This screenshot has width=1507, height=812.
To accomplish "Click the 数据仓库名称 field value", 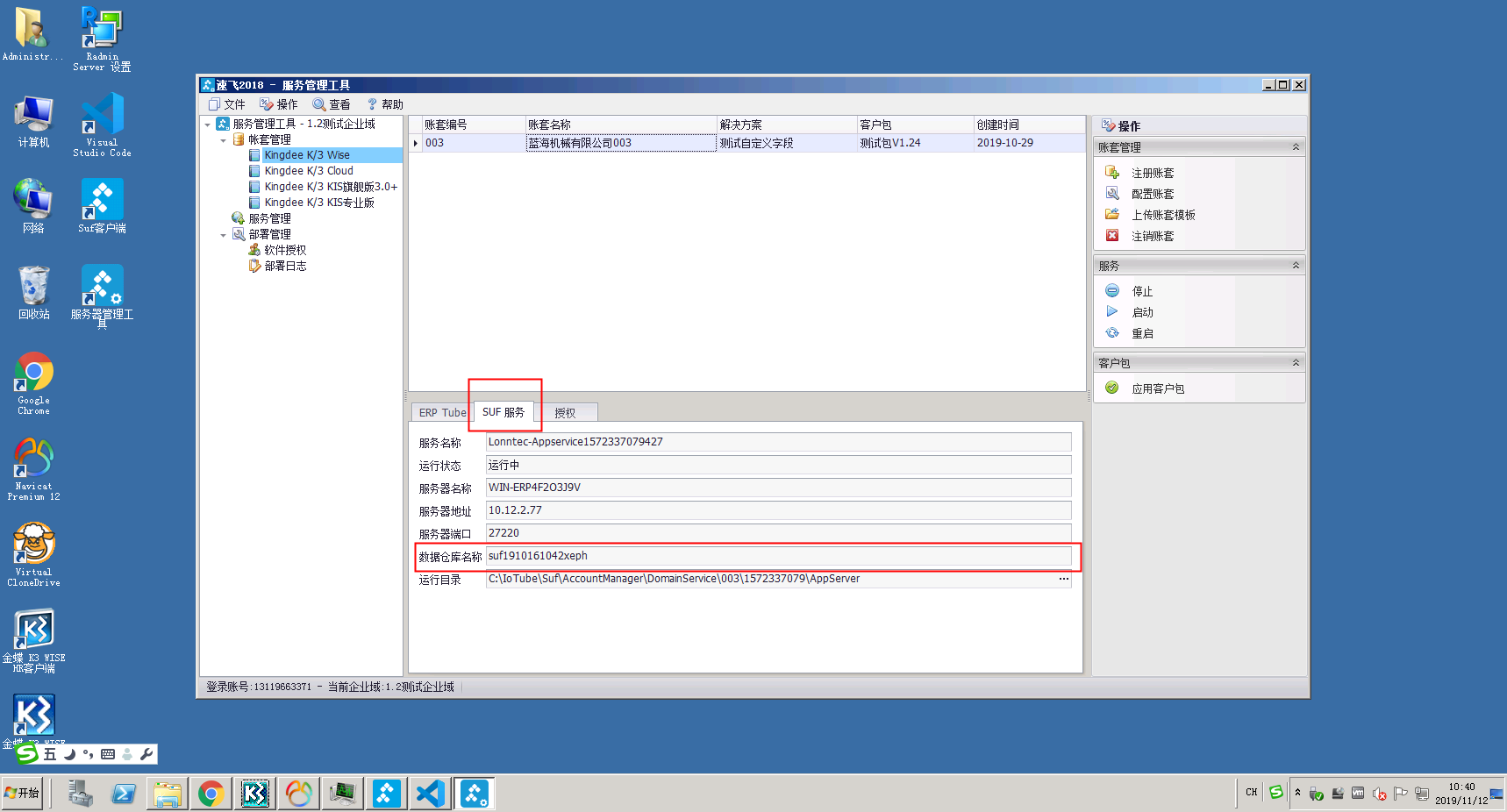I will 778,556.
